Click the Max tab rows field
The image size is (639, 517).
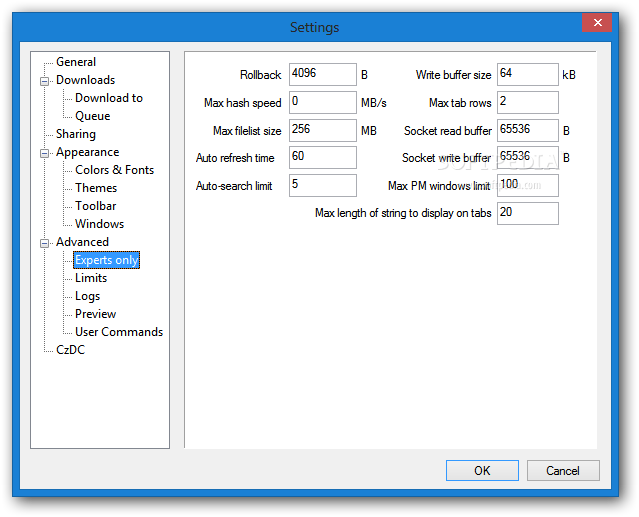click(528, 102)
